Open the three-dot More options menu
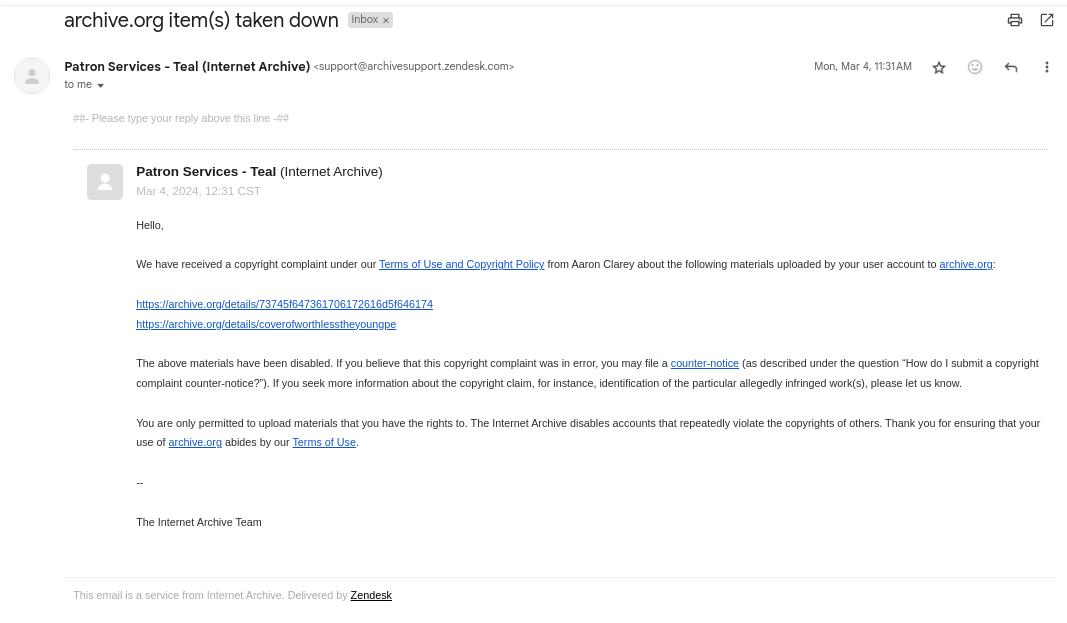 point(1047,67)
